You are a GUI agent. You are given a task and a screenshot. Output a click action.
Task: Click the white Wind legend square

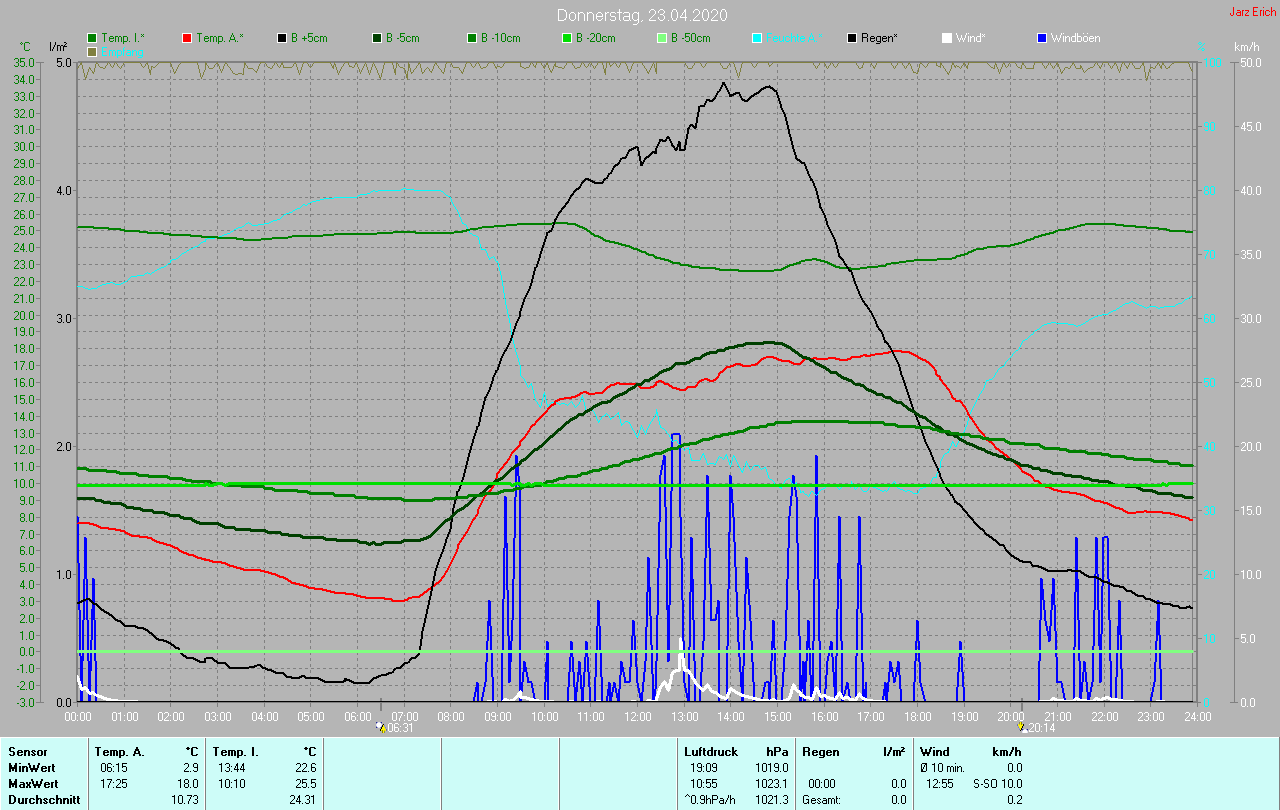(947, 38)
